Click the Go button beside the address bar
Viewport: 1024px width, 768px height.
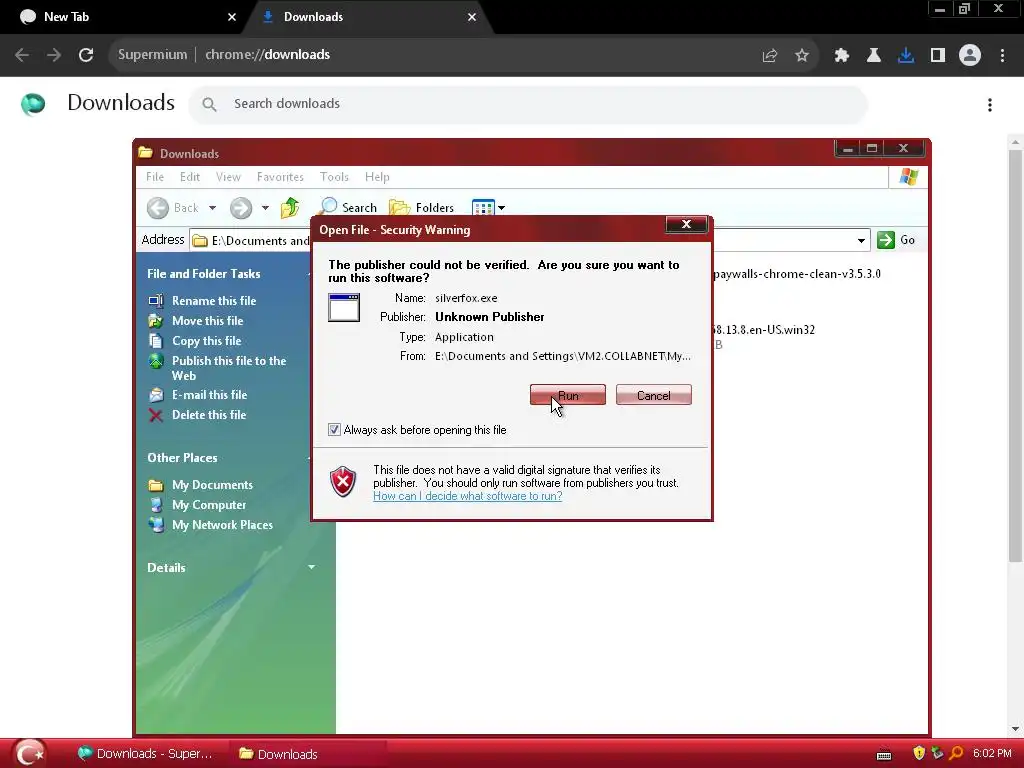coord(897,240)
